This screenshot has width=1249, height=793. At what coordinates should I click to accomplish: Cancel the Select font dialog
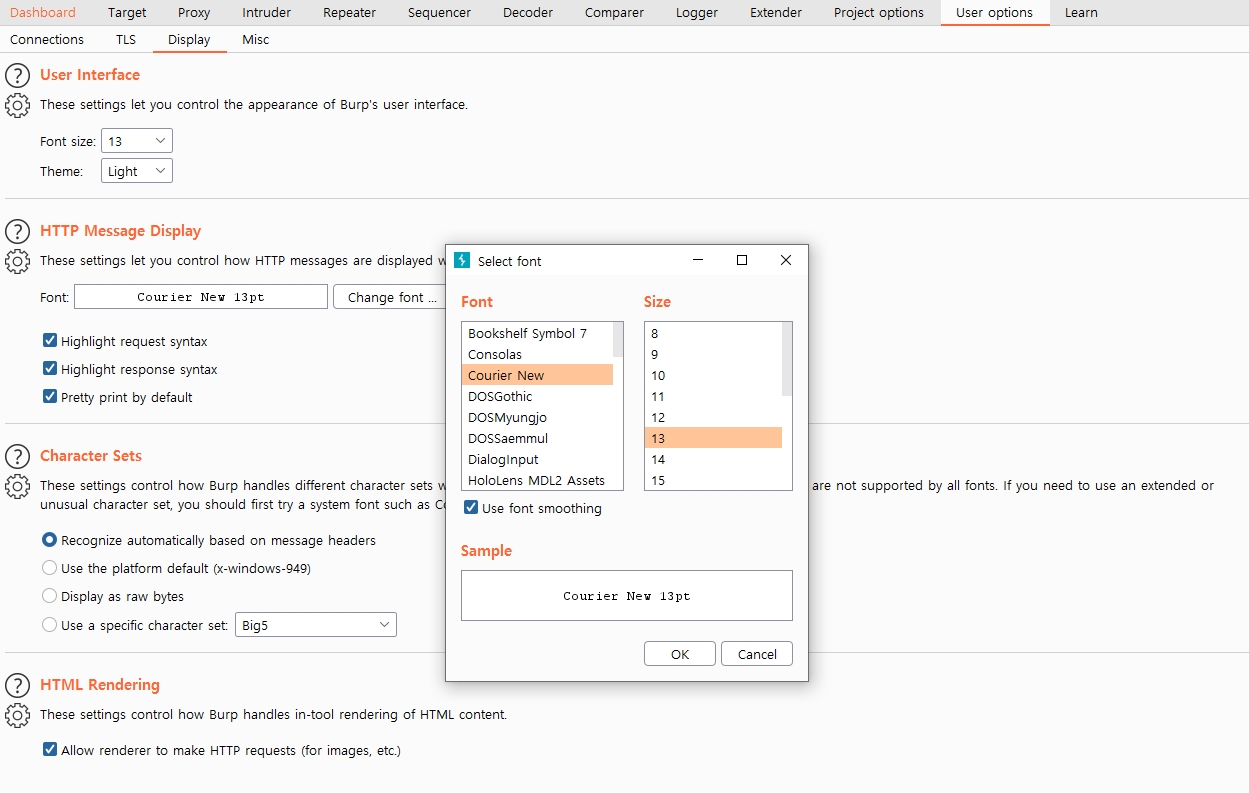tap(757, 654)
